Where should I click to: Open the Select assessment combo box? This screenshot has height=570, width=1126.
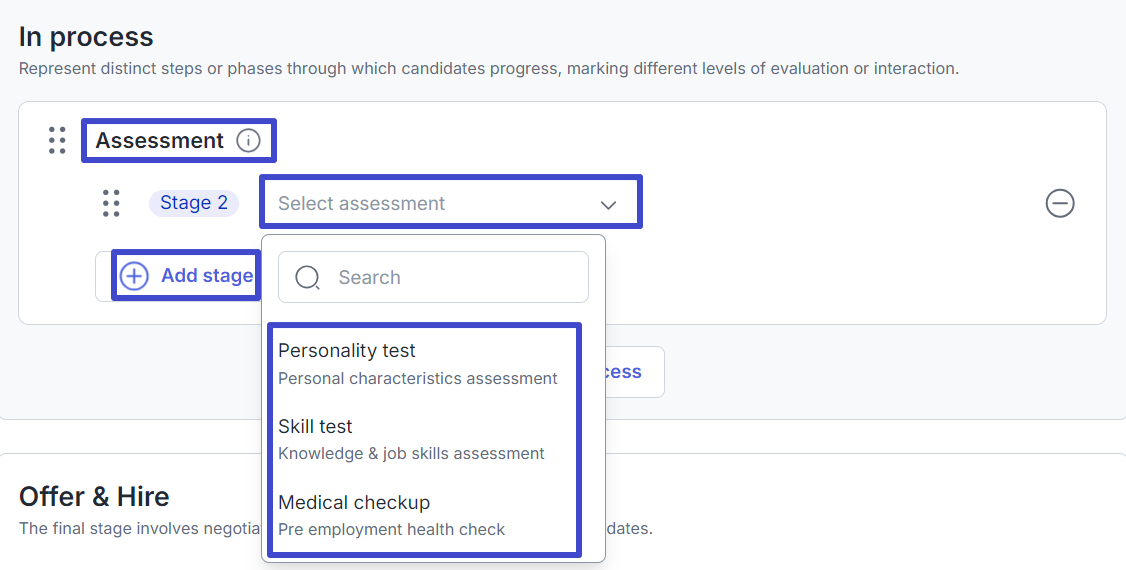pyautogui.click(x=451, y=203)
